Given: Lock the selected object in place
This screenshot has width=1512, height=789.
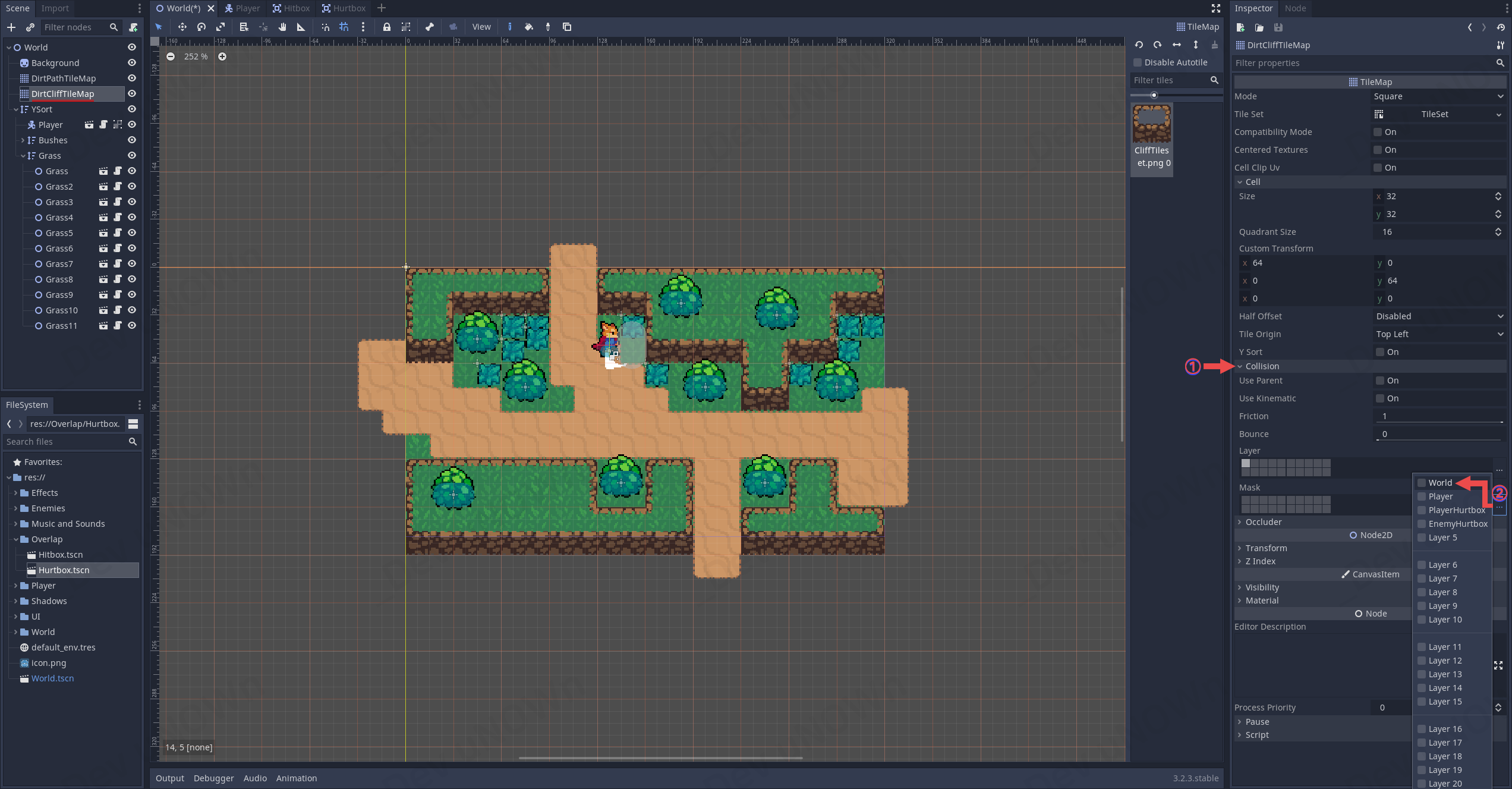Looking at the screenshot, I should 387,27.
